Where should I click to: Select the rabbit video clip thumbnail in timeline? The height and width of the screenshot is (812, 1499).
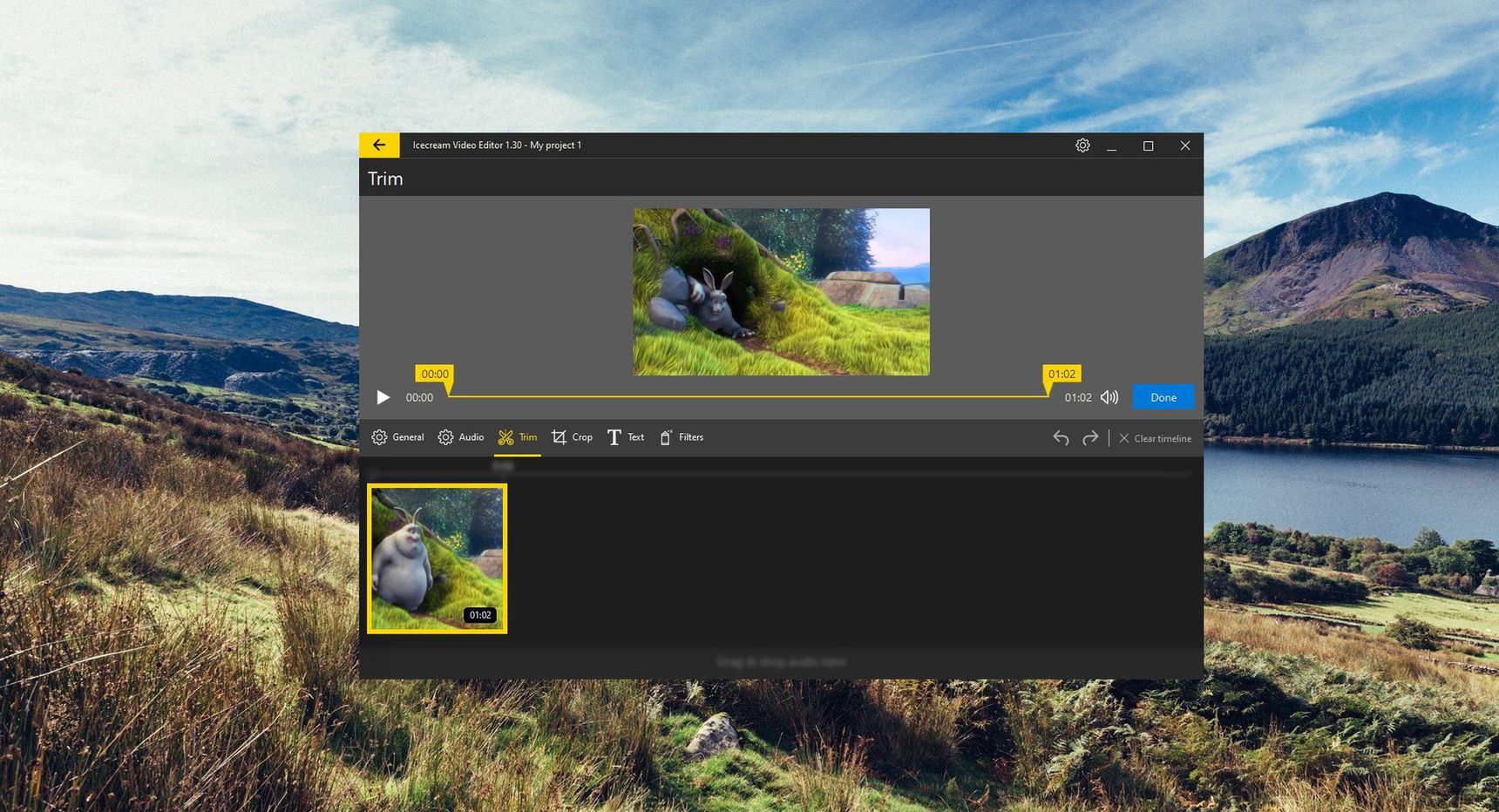point(437,558)
